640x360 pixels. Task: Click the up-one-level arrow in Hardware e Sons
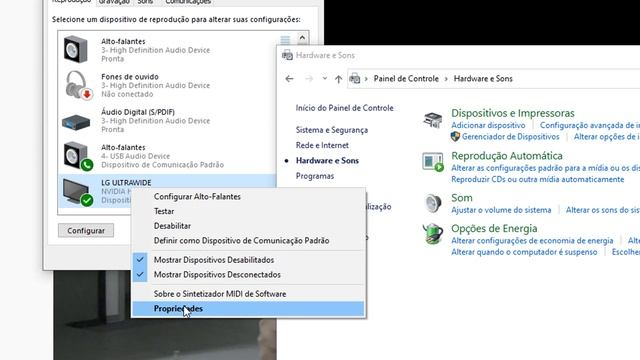338,79
